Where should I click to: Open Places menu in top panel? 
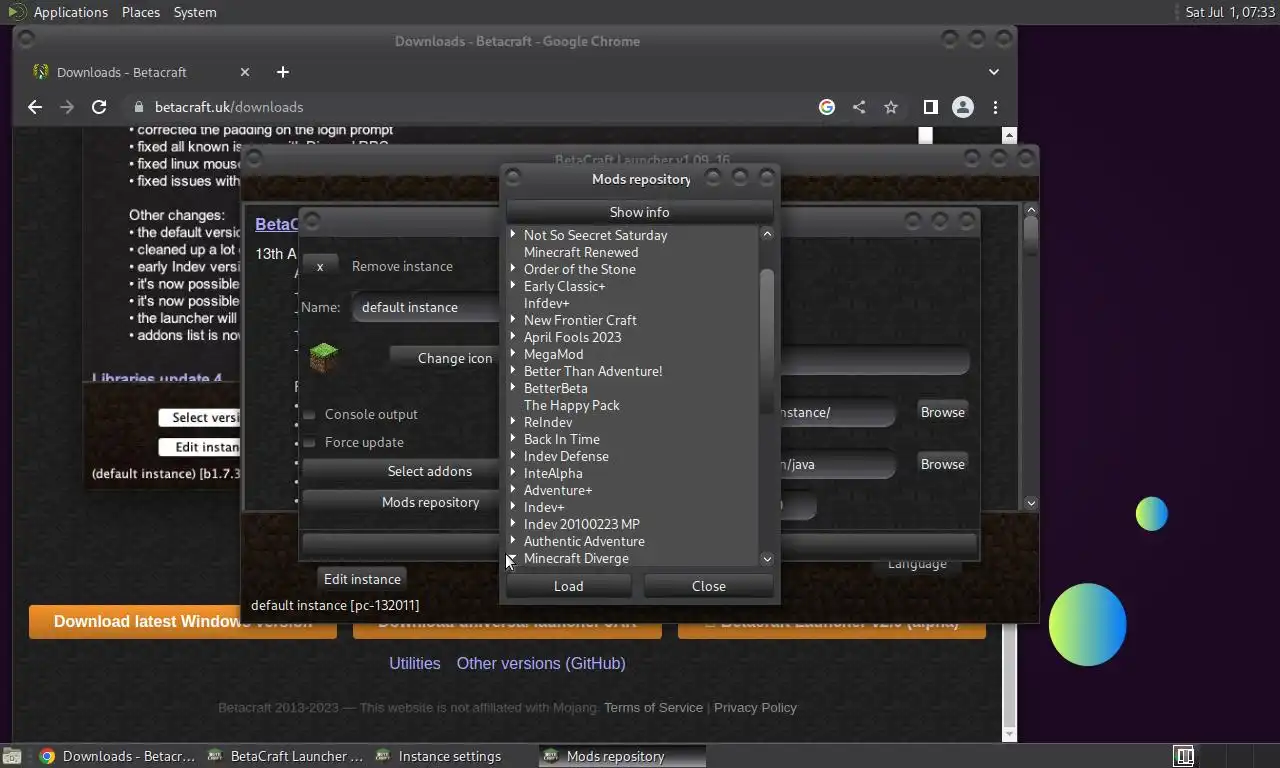141,12
